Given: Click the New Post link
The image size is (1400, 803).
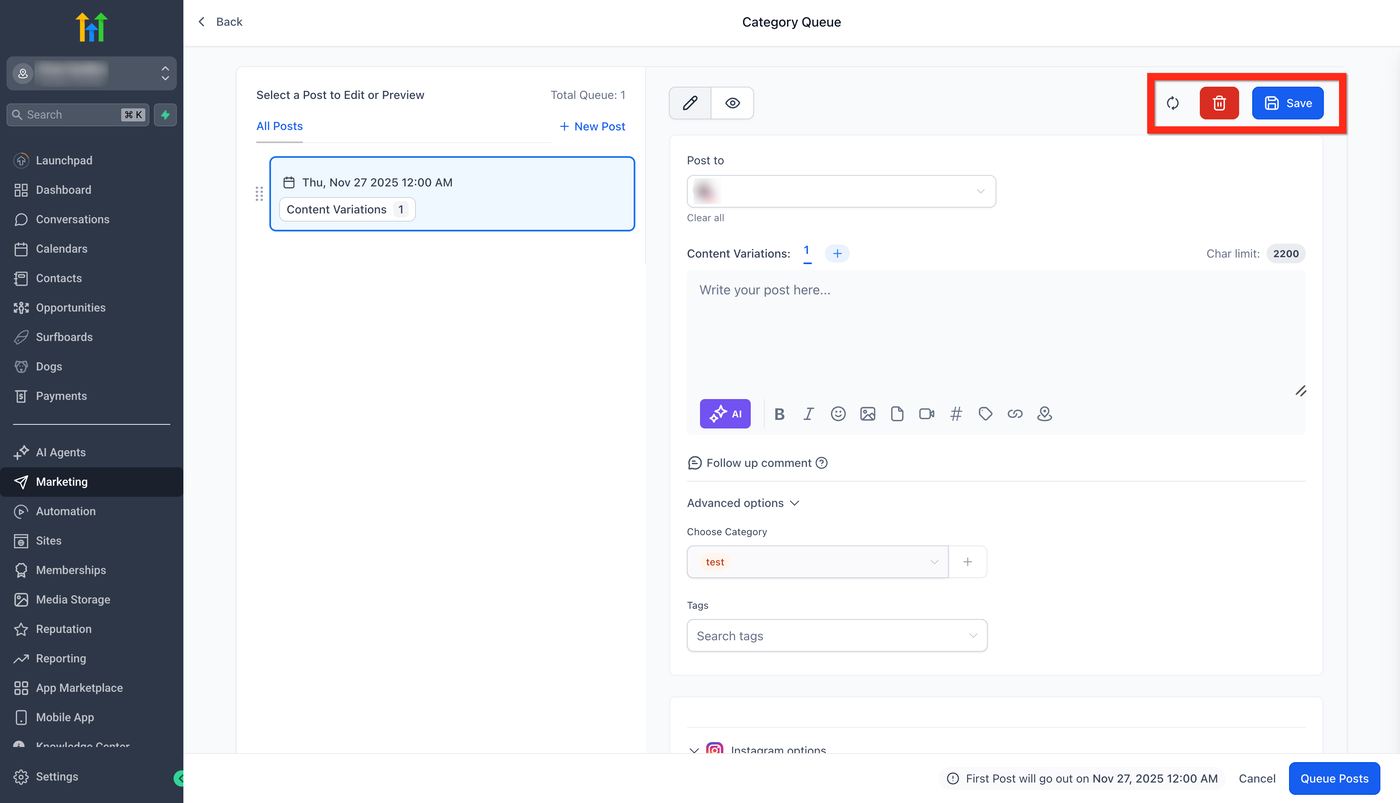Looking at the screenshot, I should [592, 126].
